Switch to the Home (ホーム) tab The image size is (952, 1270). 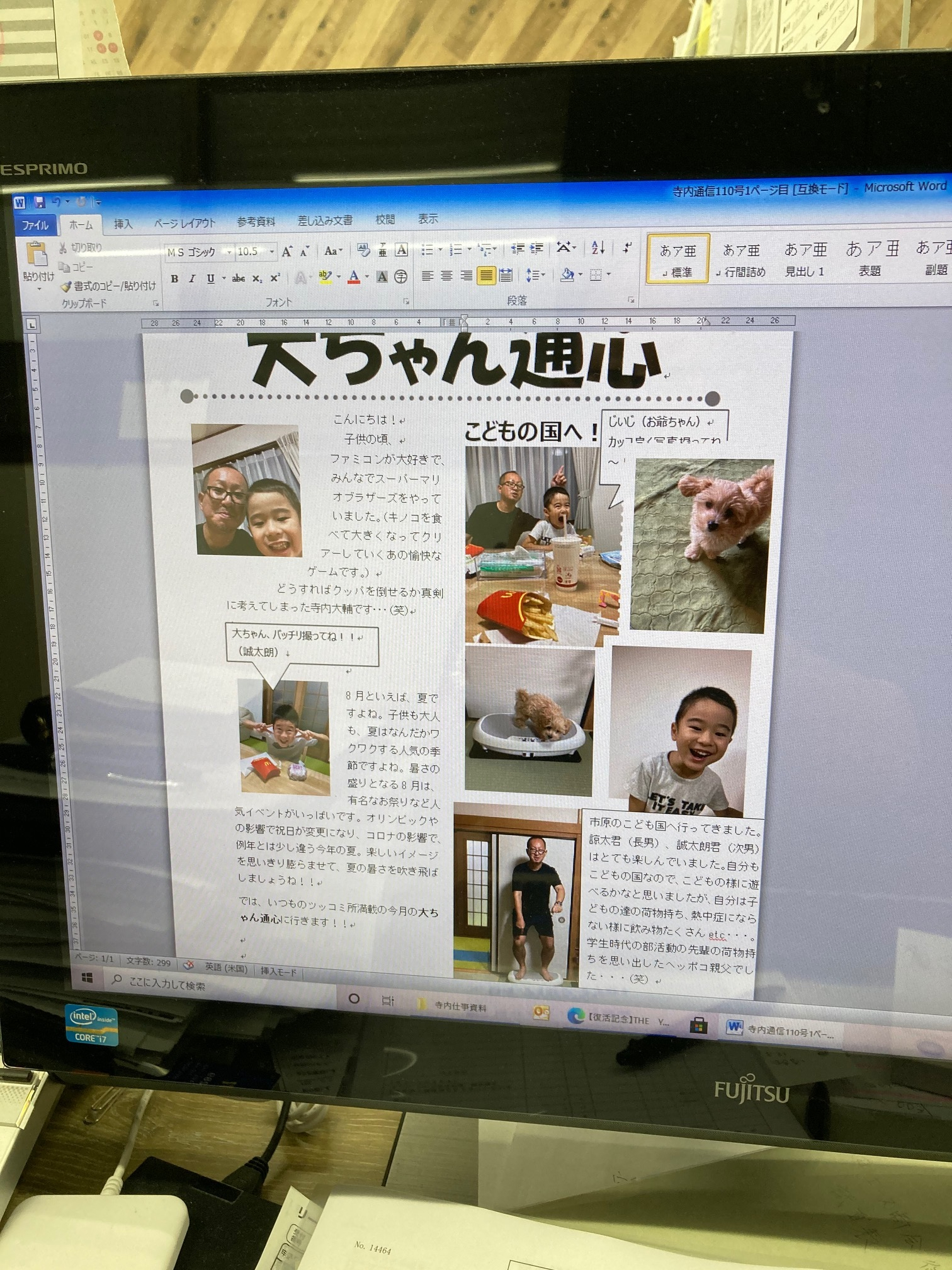coord(81,224)
